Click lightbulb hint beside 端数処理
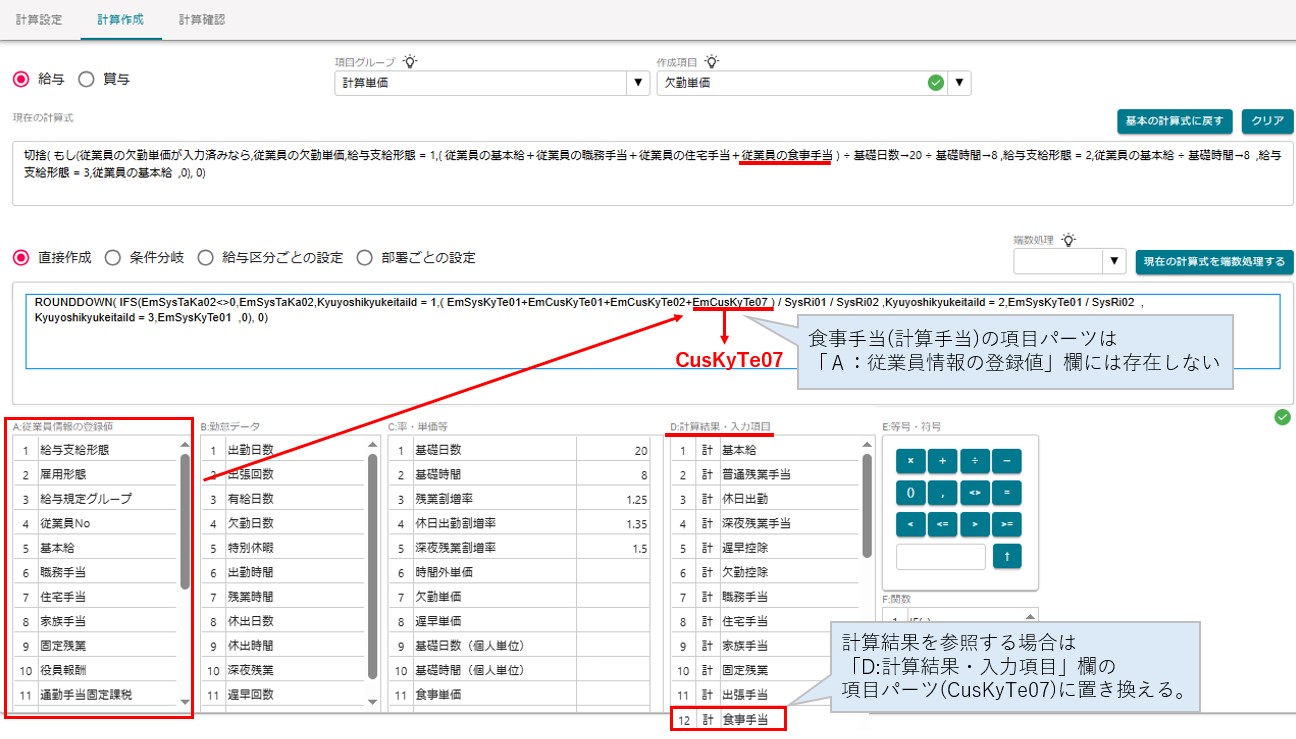1296x739 pixels. [1069, 239]
